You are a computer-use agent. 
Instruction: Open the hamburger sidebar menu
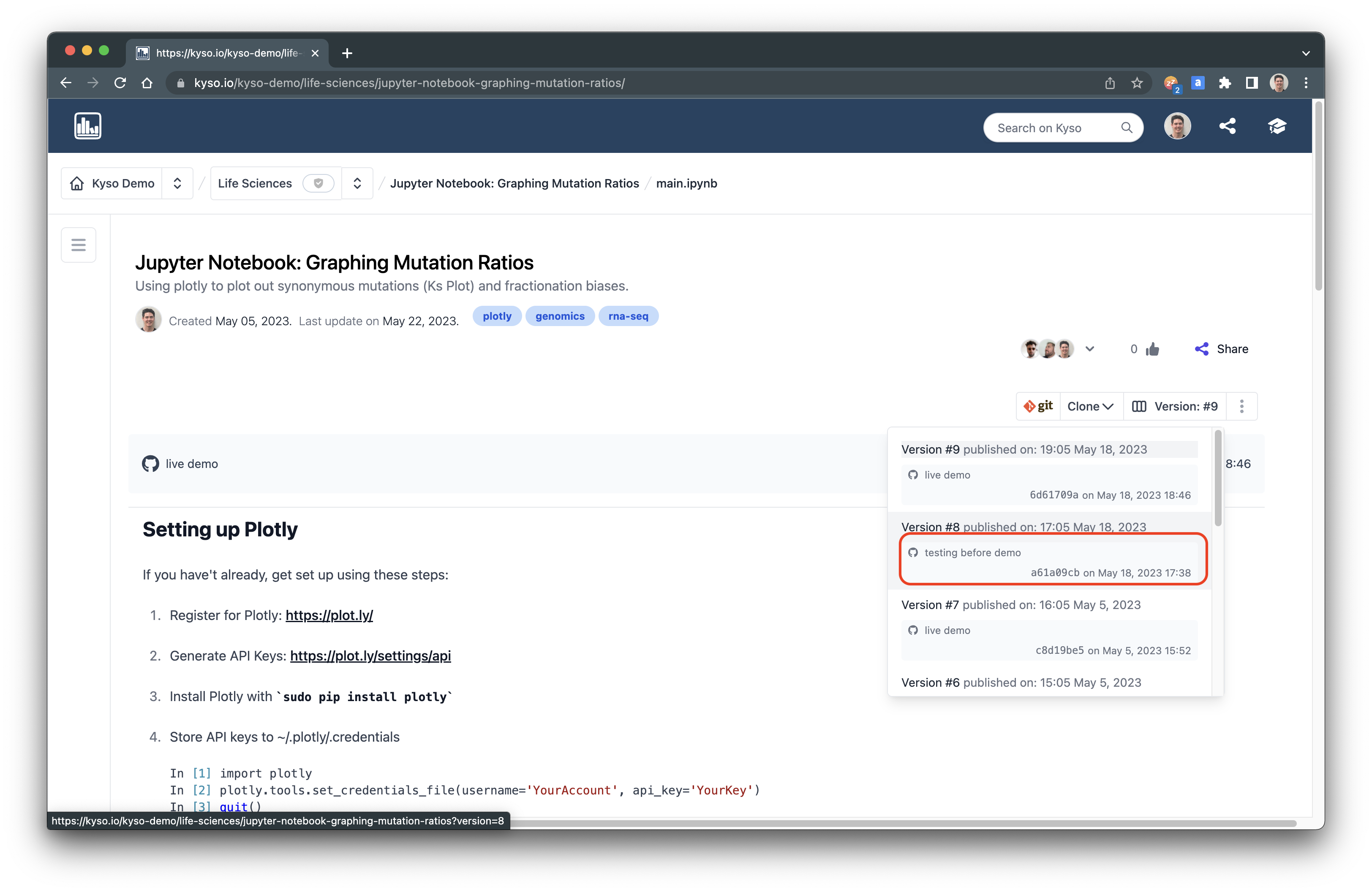[x=79, y=245]
